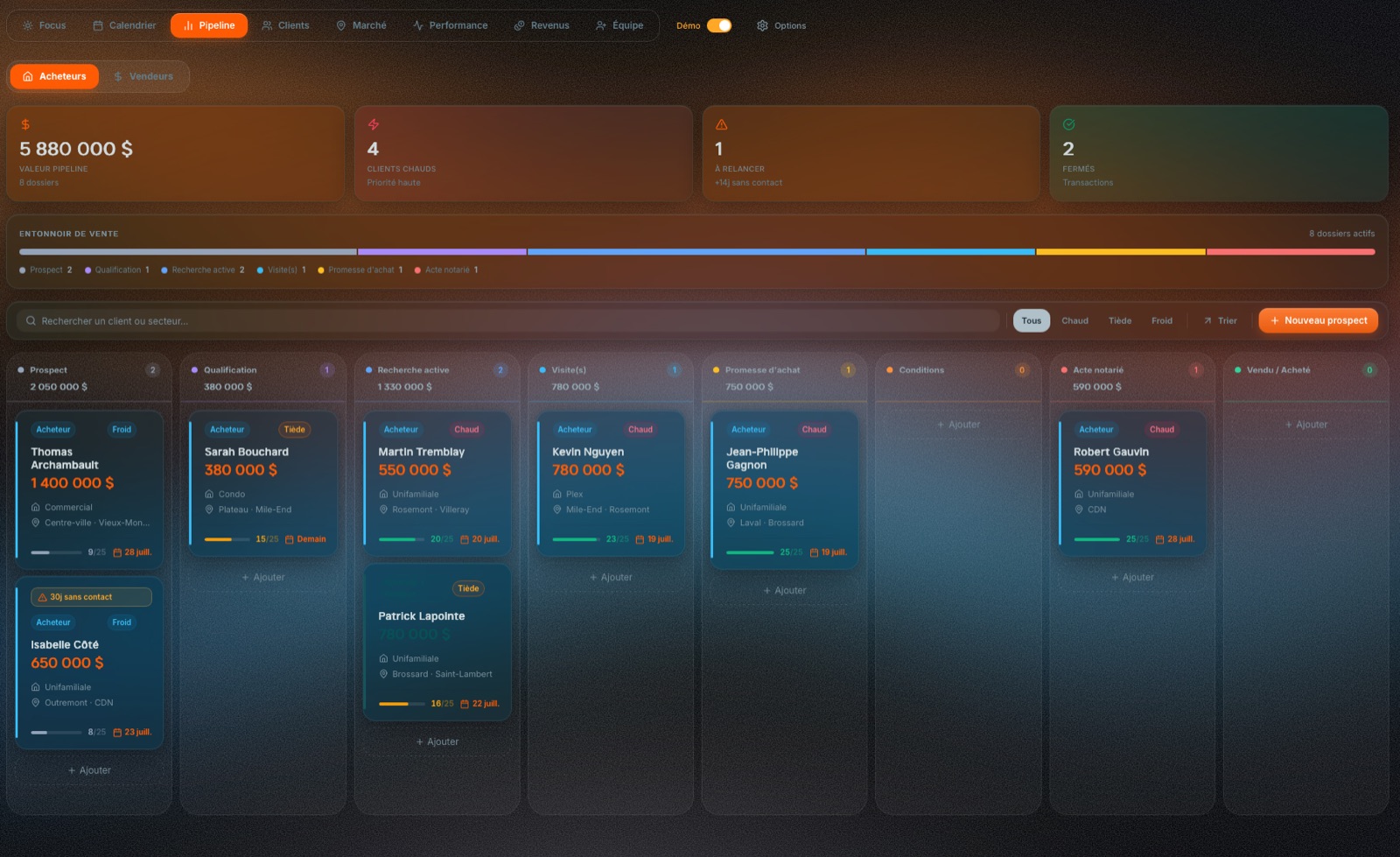This screenshot has height=857, width=1400.
Task: Open Revenus tab
Action: pos(542,25)
